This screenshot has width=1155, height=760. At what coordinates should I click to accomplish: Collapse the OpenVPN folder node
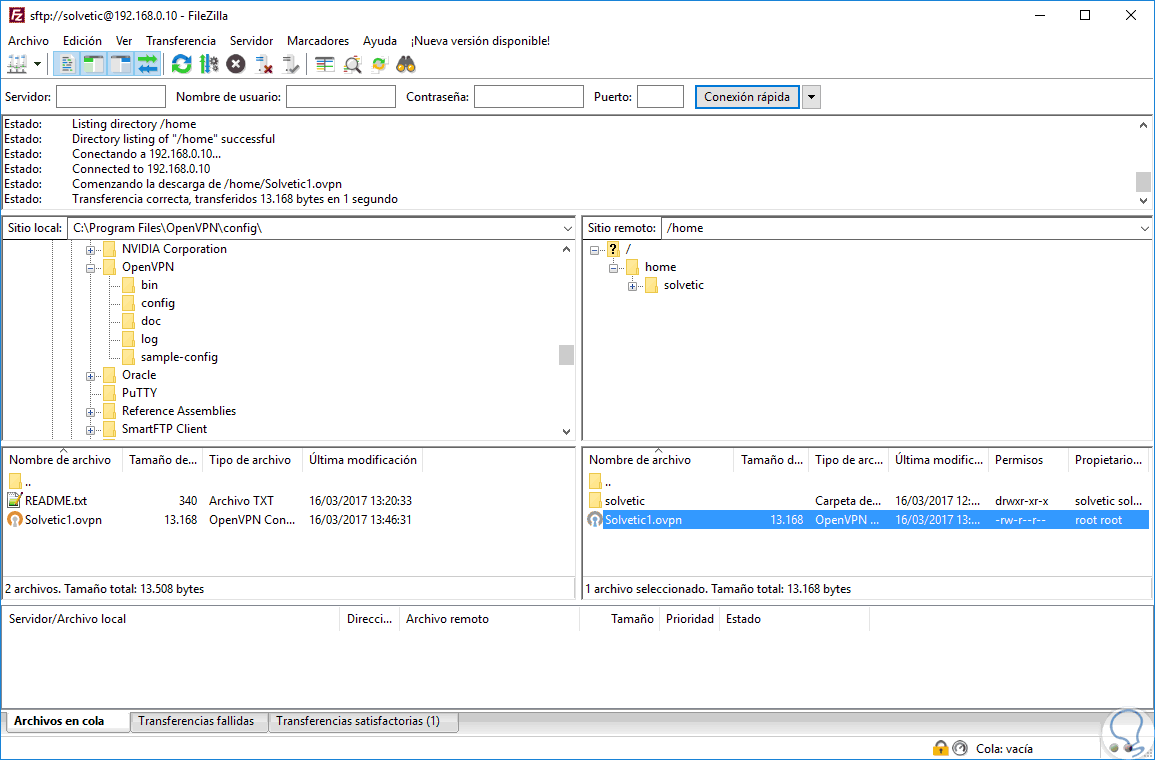pos(91,268)
